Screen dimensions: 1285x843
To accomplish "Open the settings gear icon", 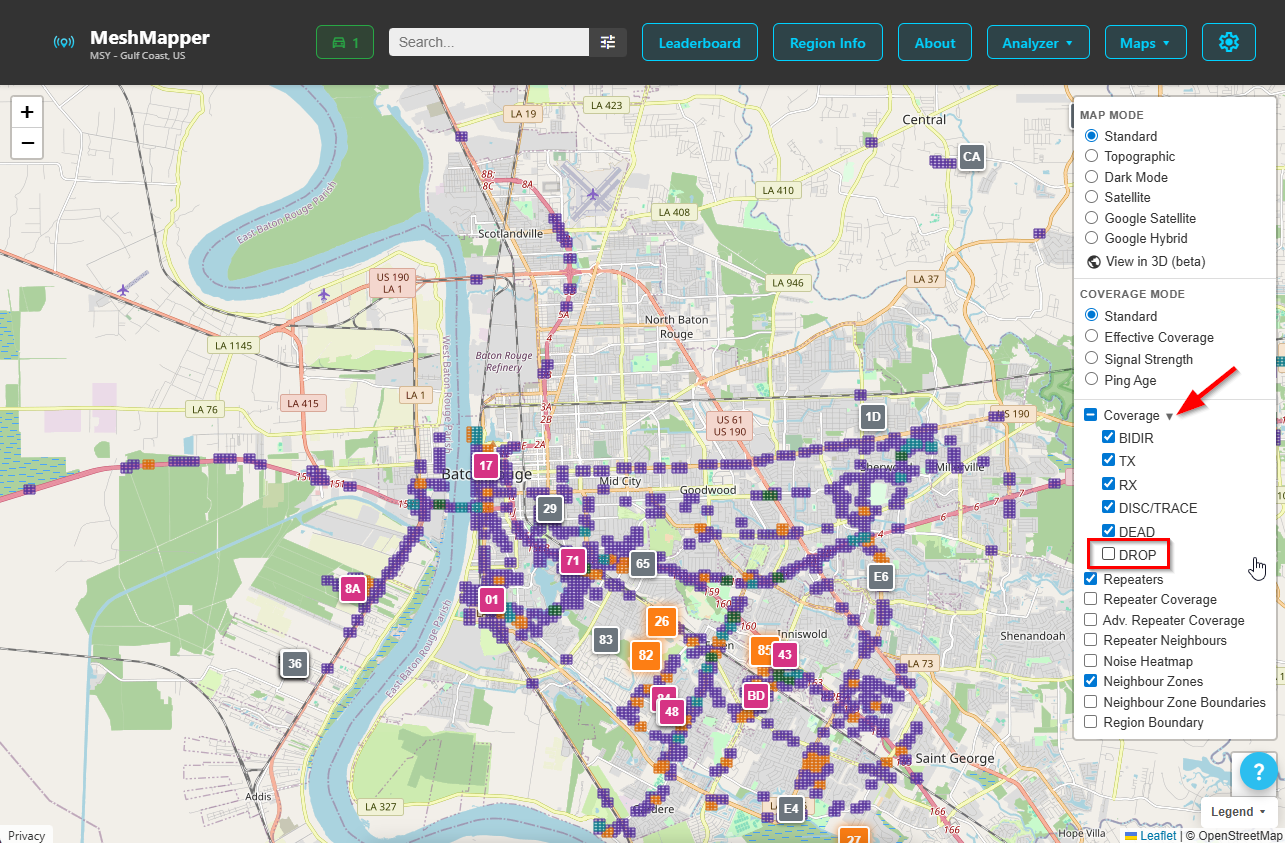I will click(1228, 42).
